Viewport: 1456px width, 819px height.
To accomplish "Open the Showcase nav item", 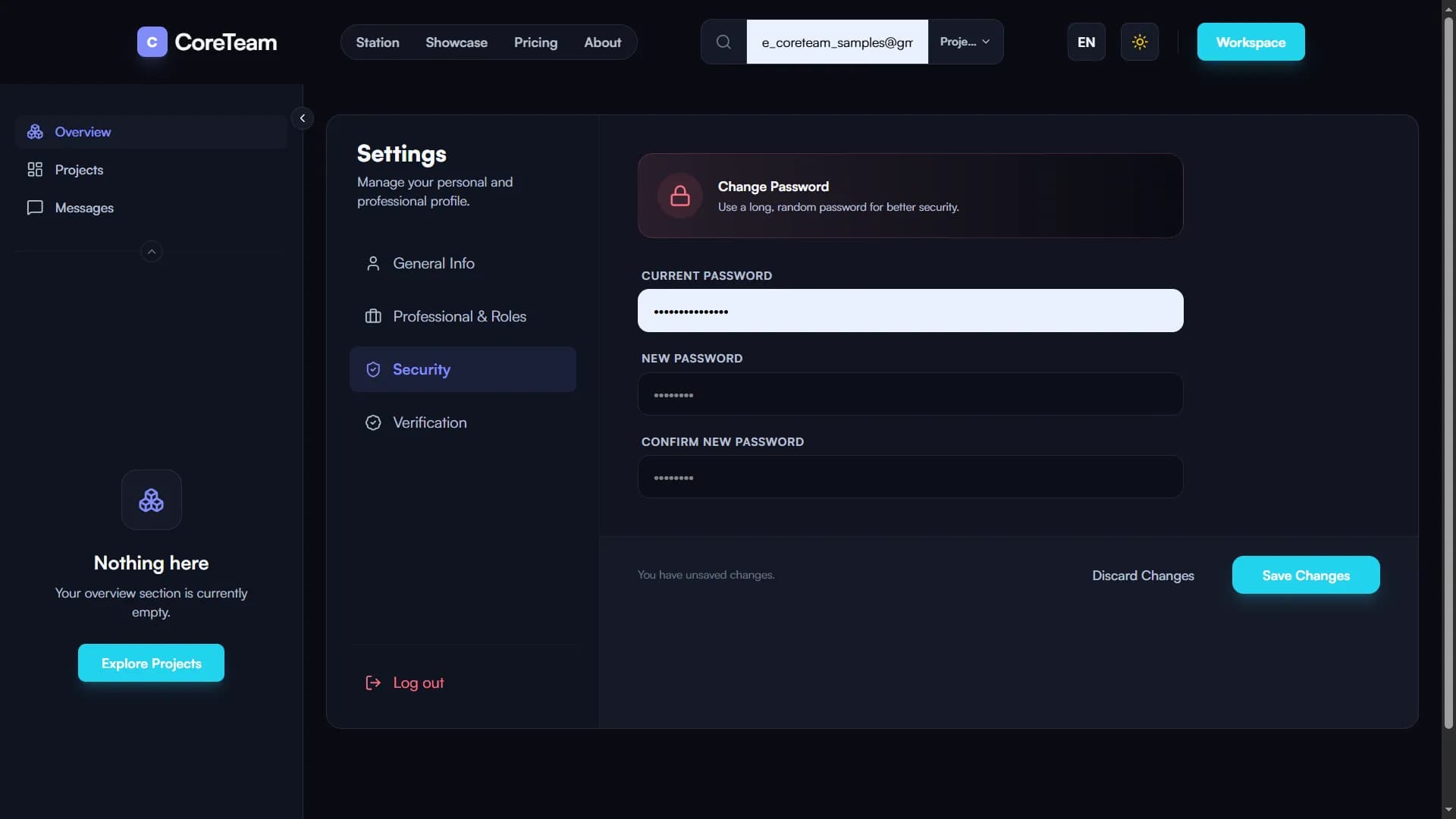I will coord(457,42).
